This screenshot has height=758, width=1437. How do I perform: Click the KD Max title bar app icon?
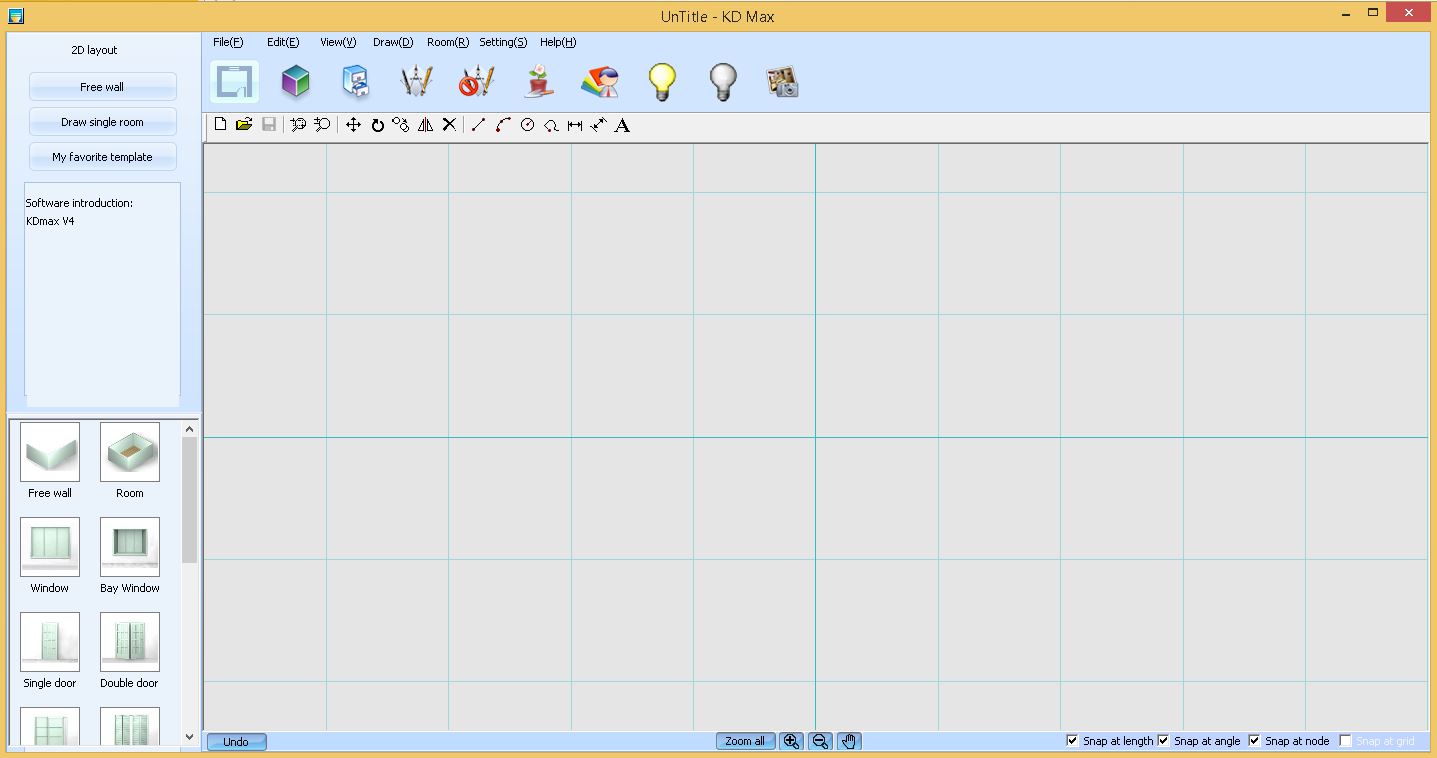coord(15,15)
